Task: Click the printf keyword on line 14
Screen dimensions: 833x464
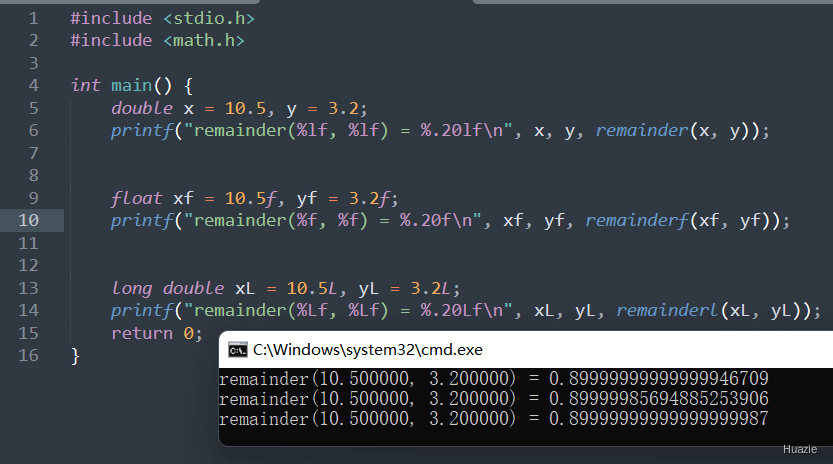Action: tap(142, 310)
